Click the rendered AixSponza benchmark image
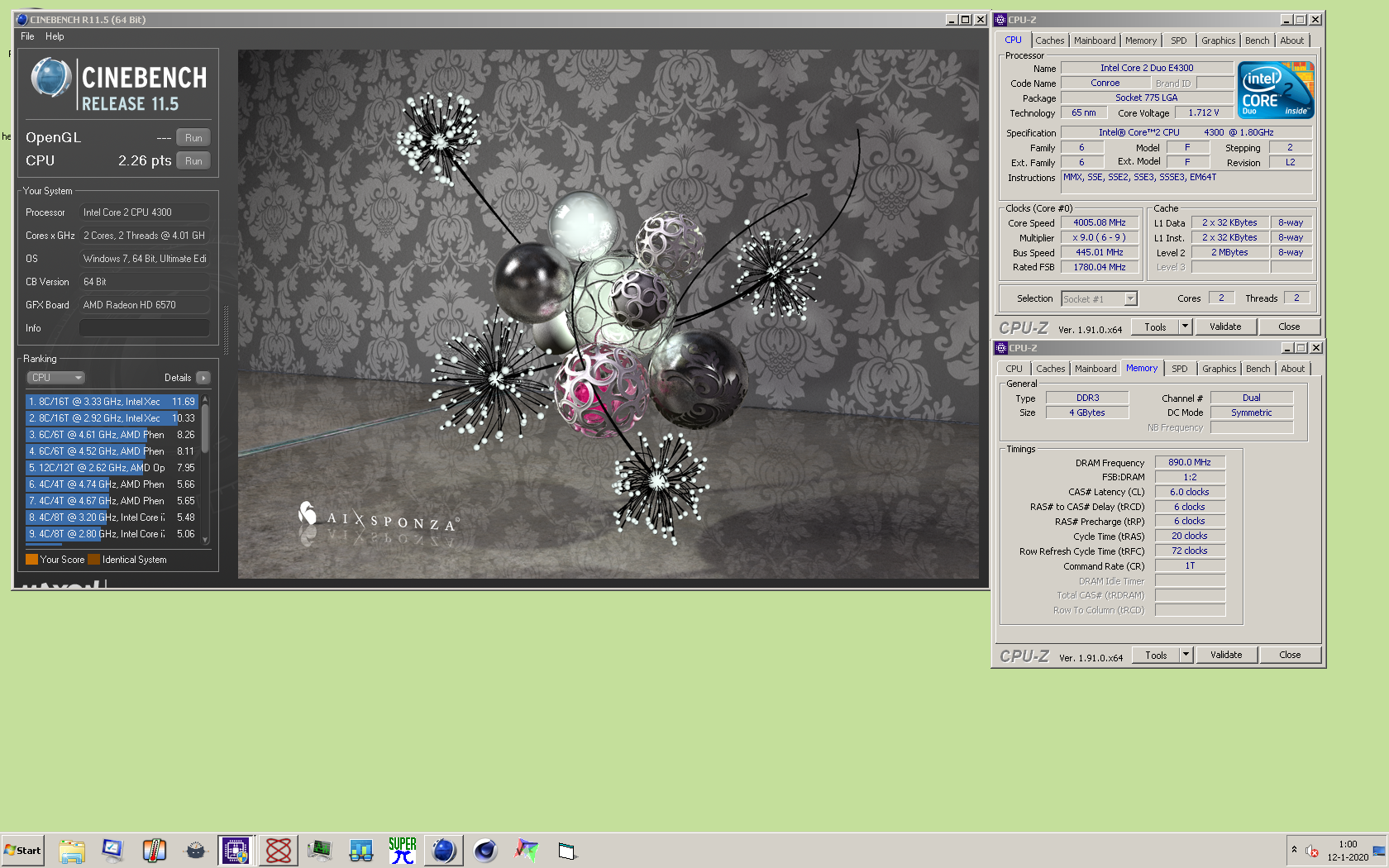Viewport: 1389px width, 868px height. point(609,314)
